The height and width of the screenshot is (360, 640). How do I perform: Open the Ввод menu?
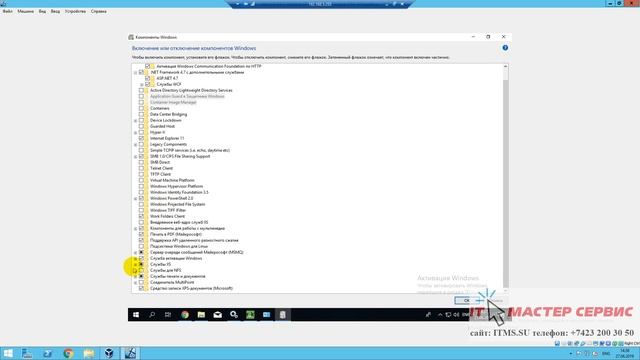pyautogui.click(x=55, y=11)
